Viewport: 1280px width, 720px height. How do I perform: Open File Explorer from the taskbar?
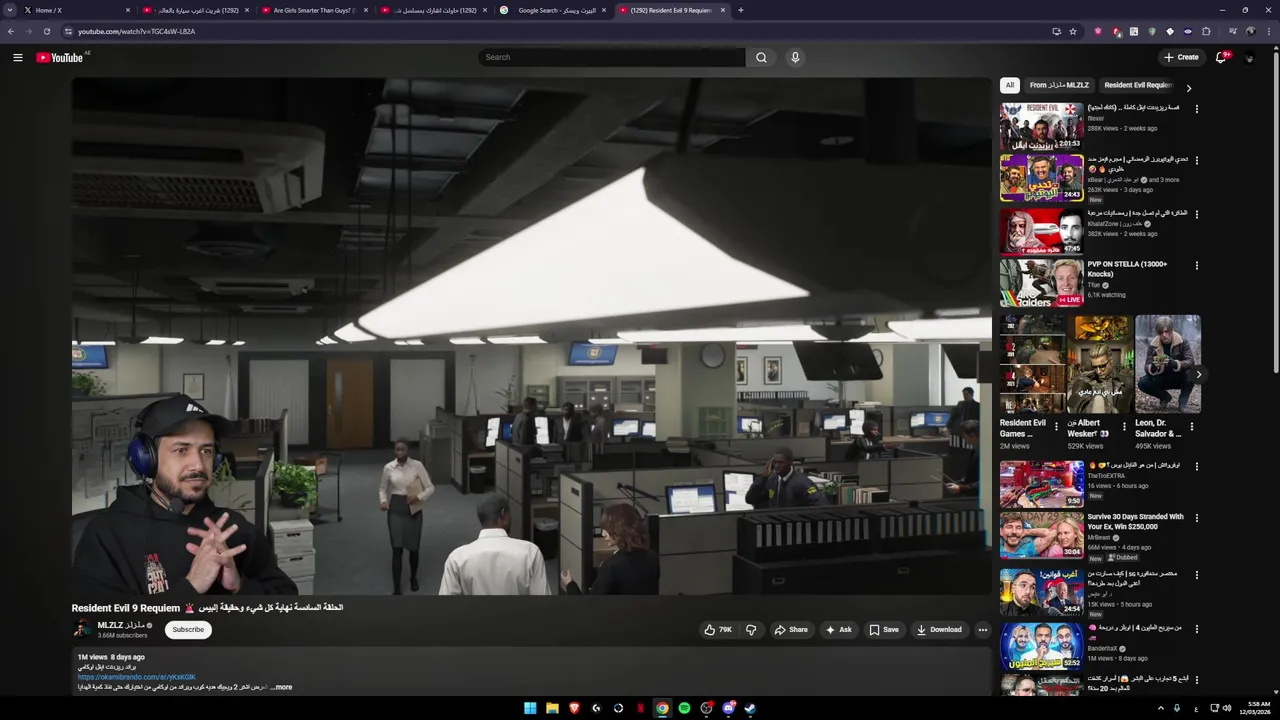pos(552,708)
